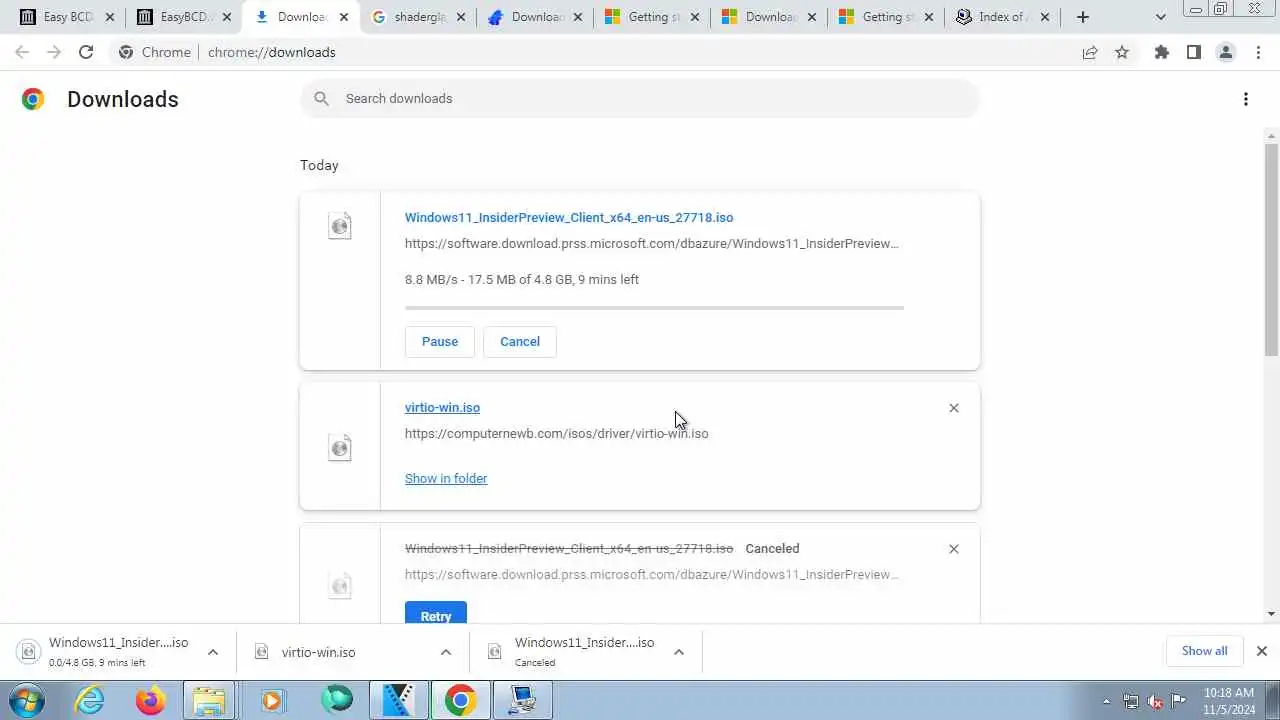This screenshot has height=720, width=1280.
Task: Click the file icon of the virtio-win.iso card
Action: (340, 447)
